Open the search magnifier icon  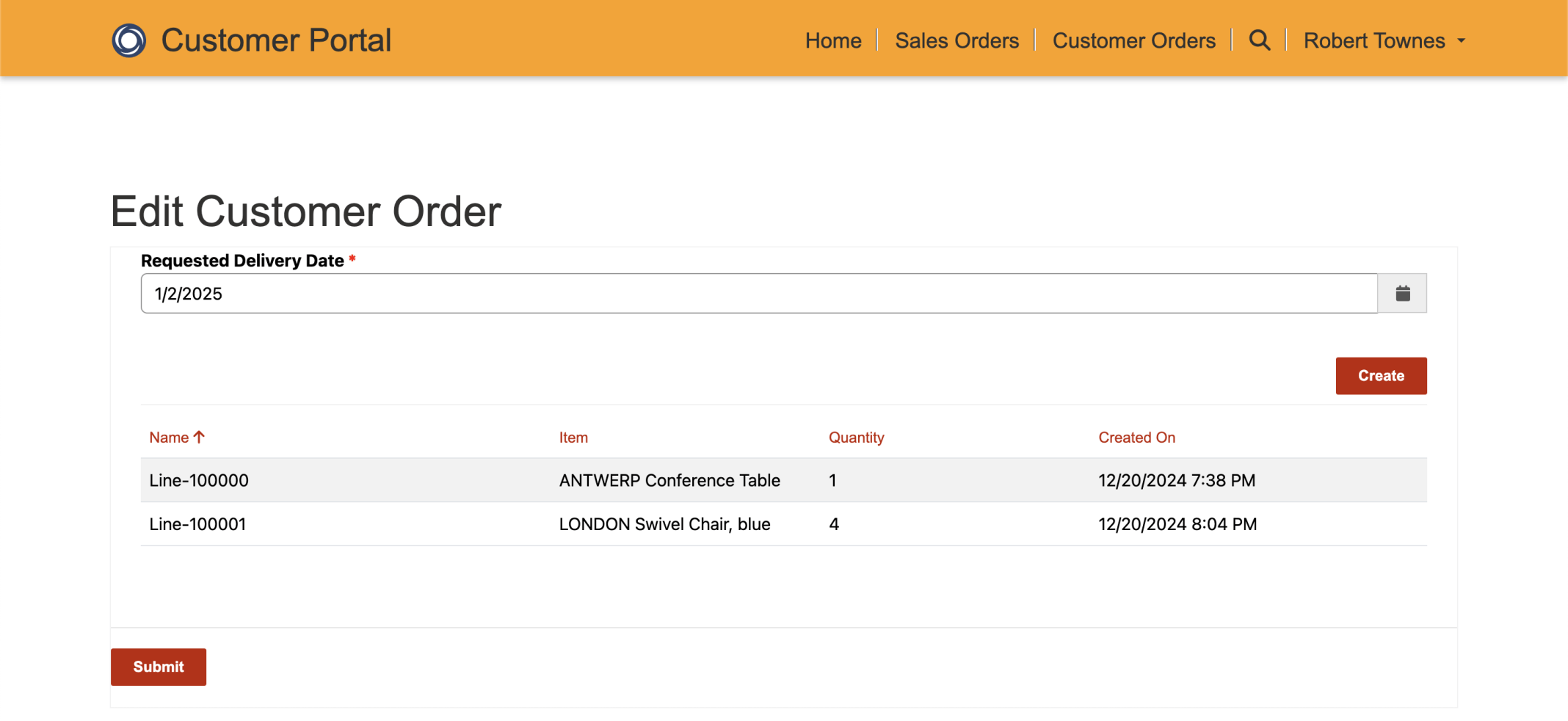click(1259, 40)
